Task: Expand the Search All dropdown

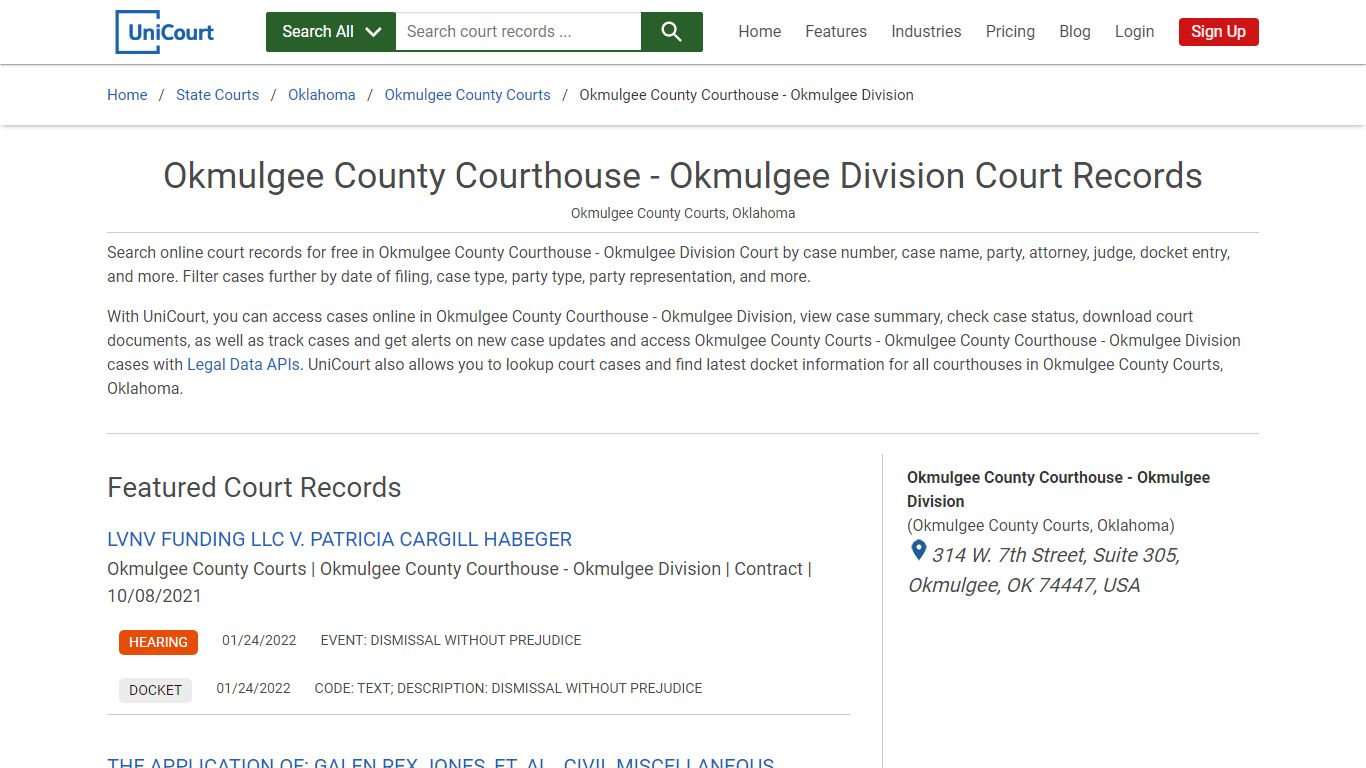Action: 331,32
